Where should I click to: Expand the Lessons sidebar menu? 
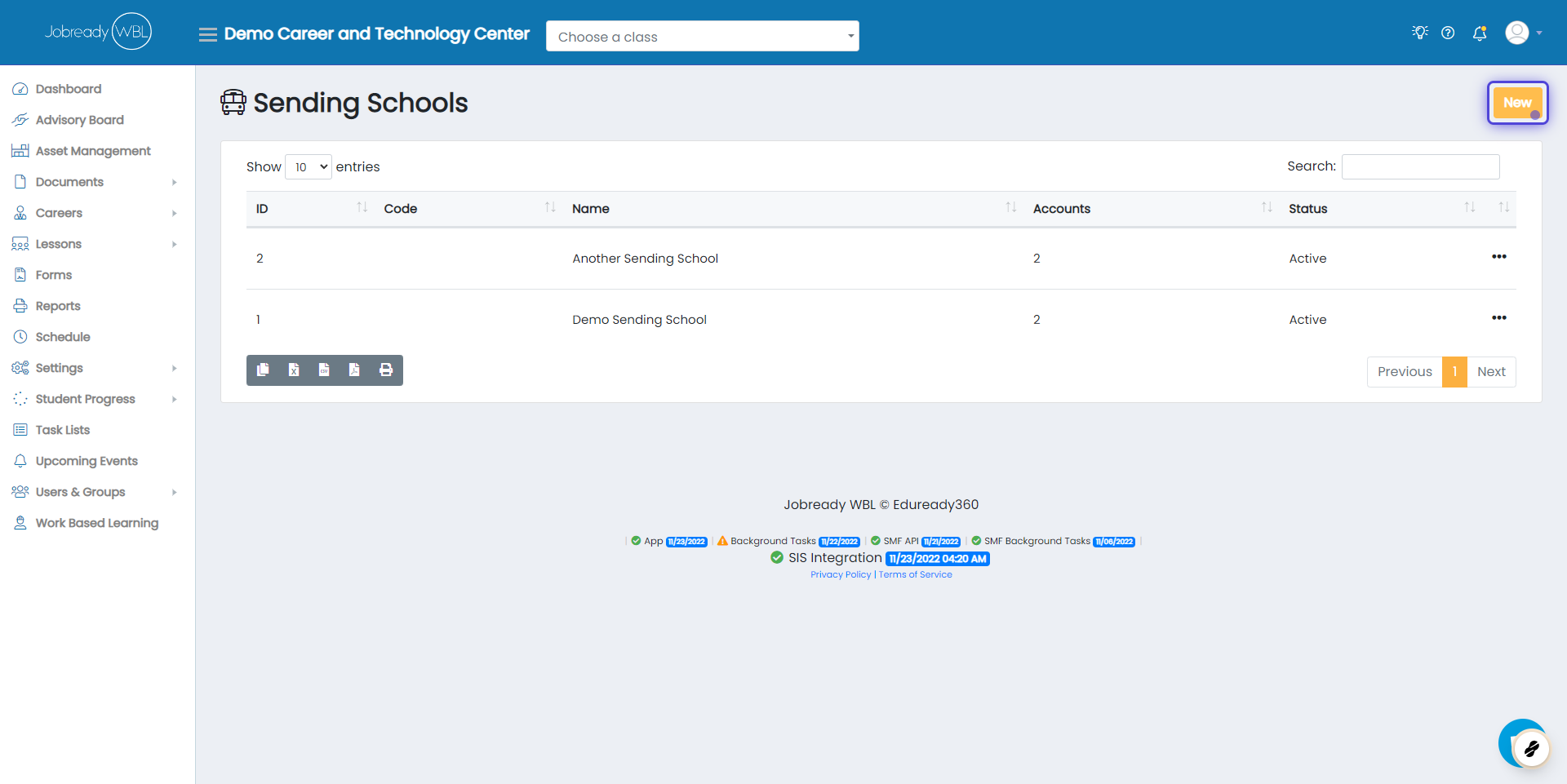point(95,244)
